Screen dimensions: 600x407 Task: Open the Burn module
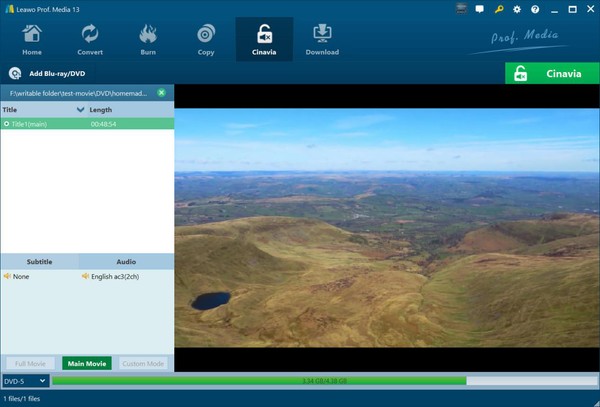click(x=148, y=40)
